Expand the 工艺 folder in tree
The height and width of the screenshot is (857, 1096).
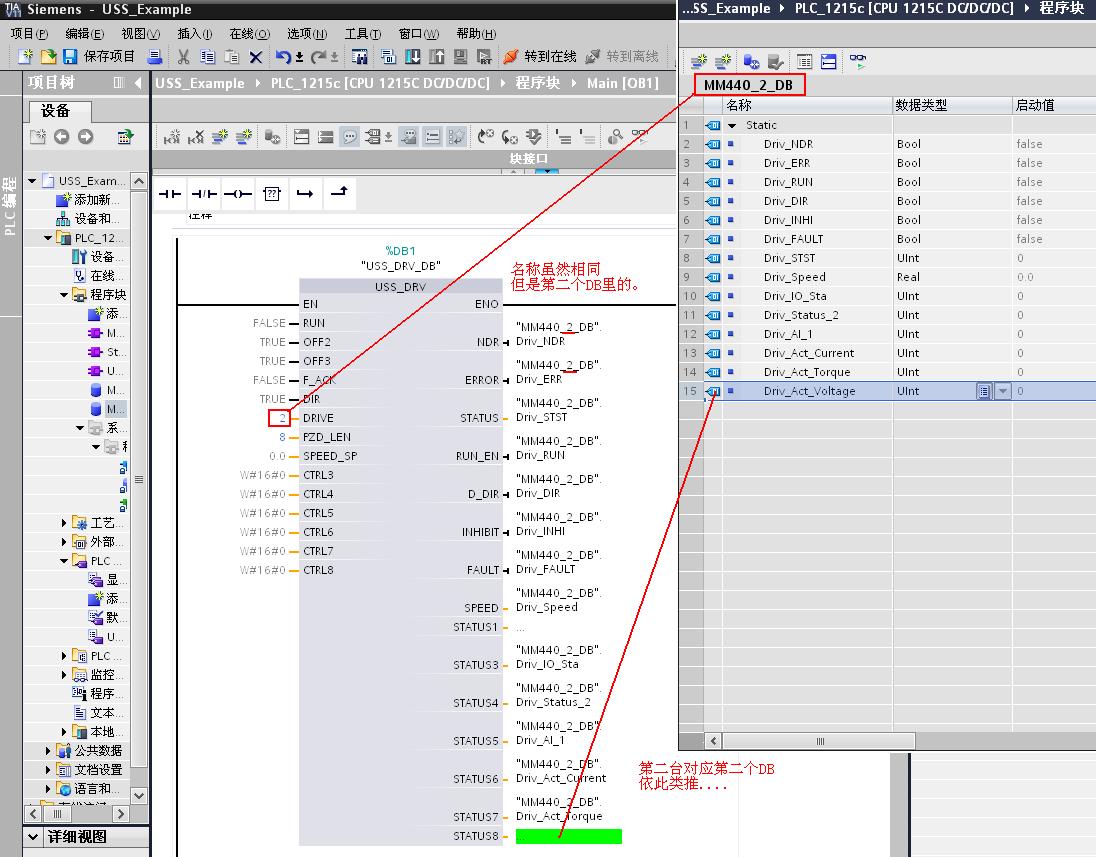point(64,523)
